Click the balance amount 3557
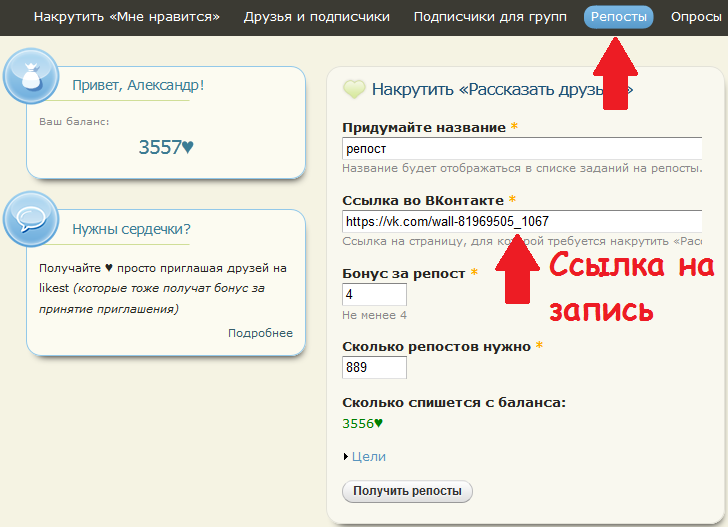The height and width of the screenshot is (527, 728). click(159, 147)
